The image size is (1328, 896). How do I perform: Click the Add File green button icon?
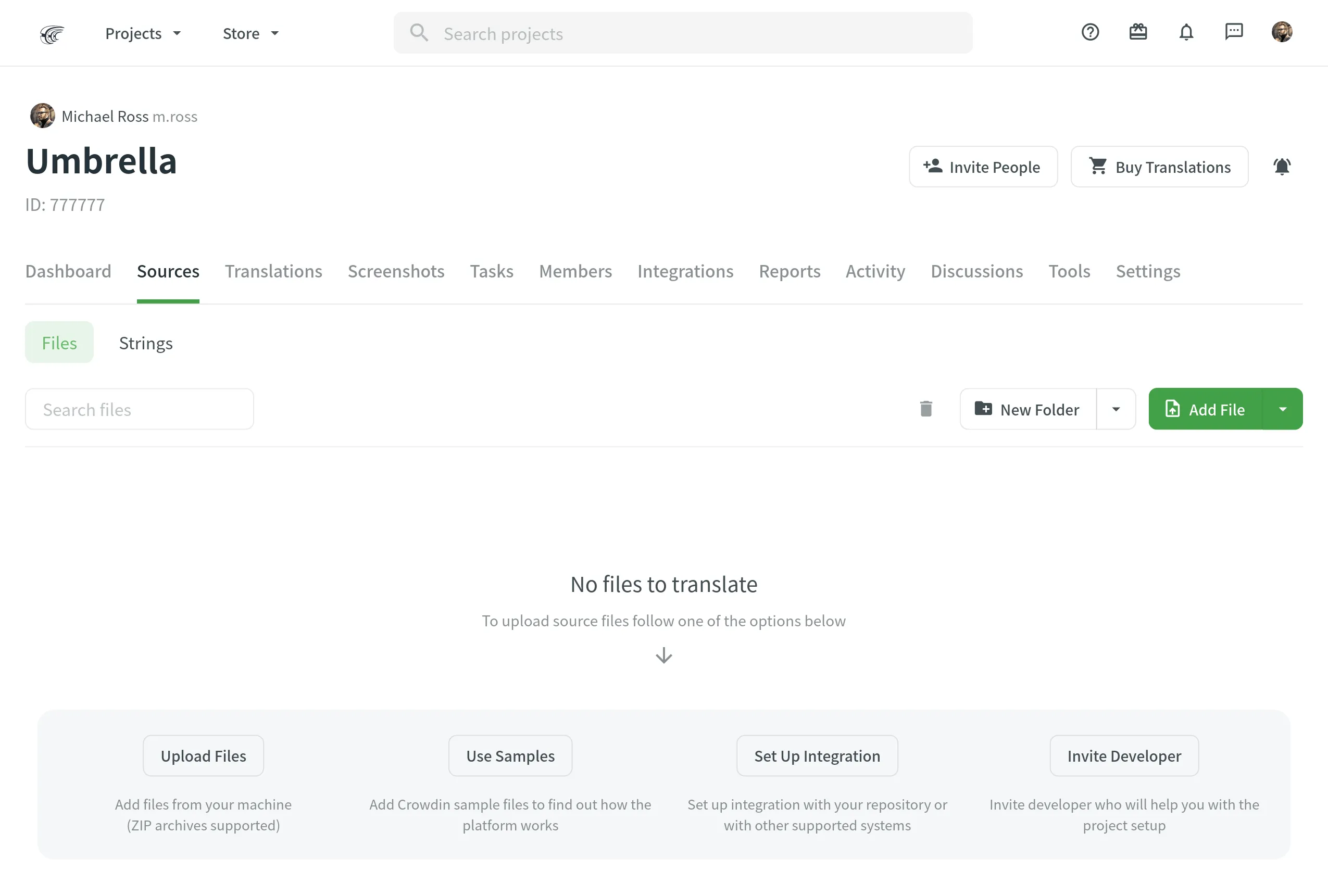click(x=1172, y=409)
